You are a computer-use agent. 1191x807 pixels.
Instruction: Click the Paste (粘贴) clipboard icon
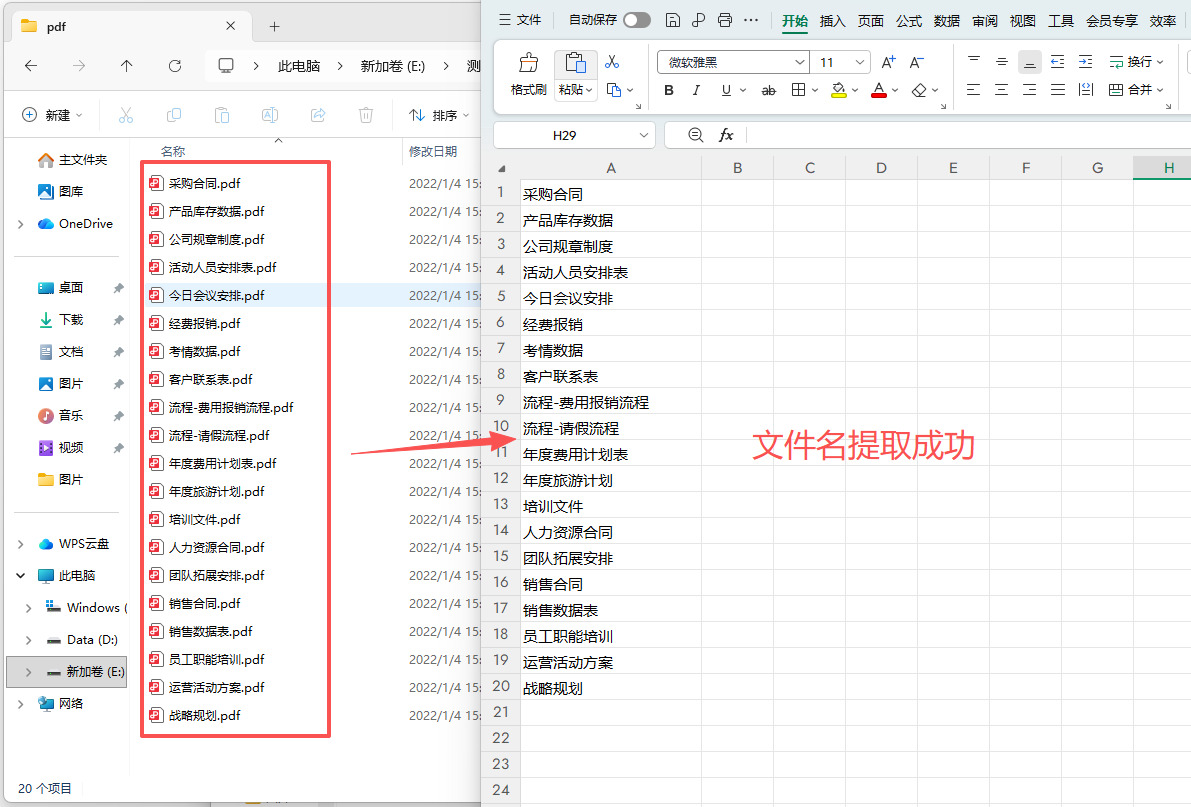[576, 63]
